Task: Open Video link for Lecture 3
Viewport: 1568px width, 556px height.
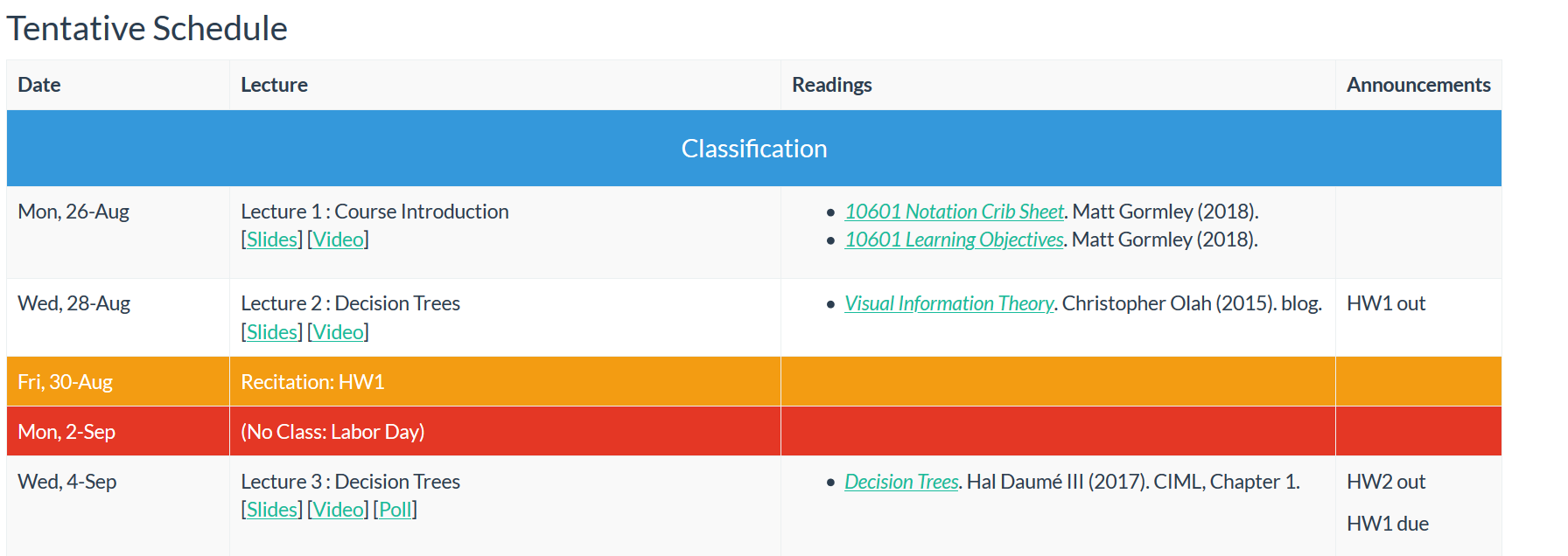Action: pos(338,510)
